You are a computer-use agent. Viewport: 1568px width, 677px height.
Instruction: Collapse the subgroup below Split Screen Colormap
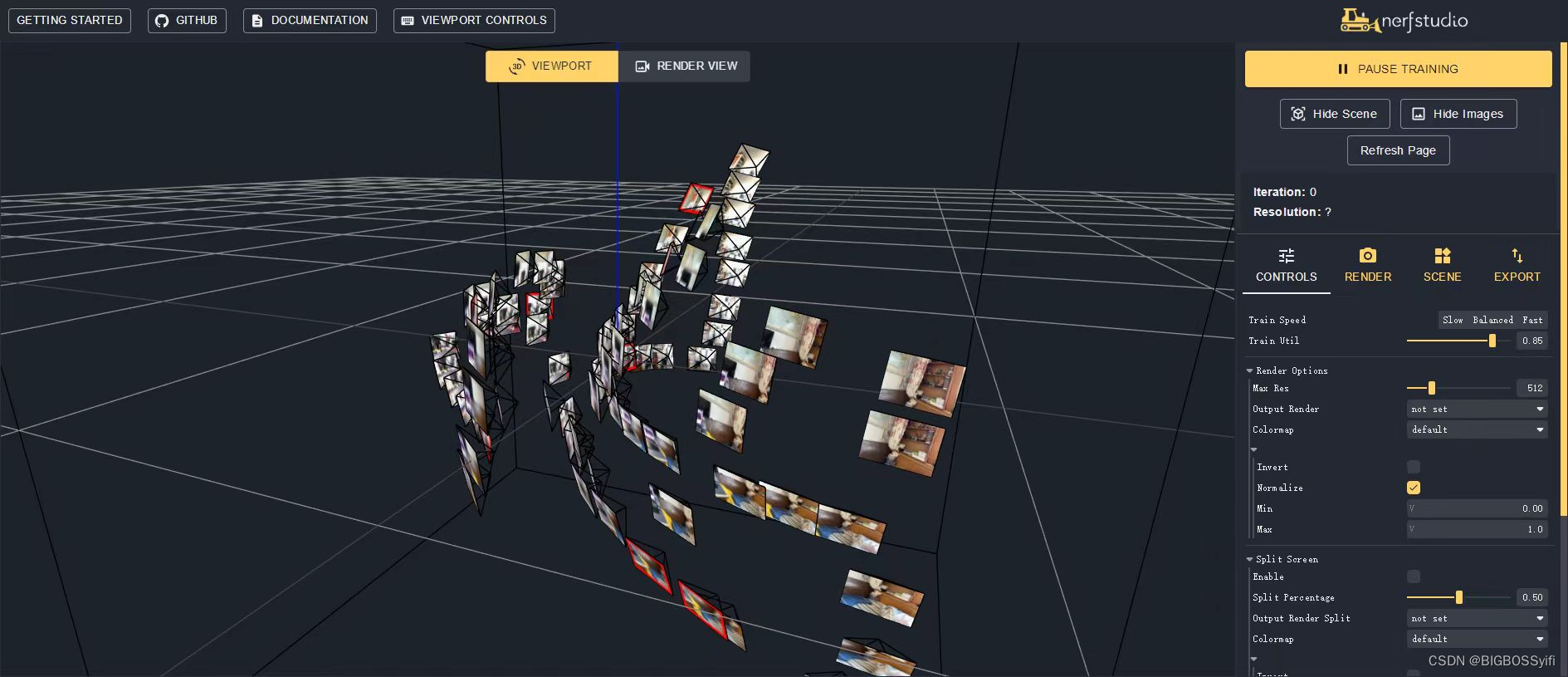[x=1254, y=659]
